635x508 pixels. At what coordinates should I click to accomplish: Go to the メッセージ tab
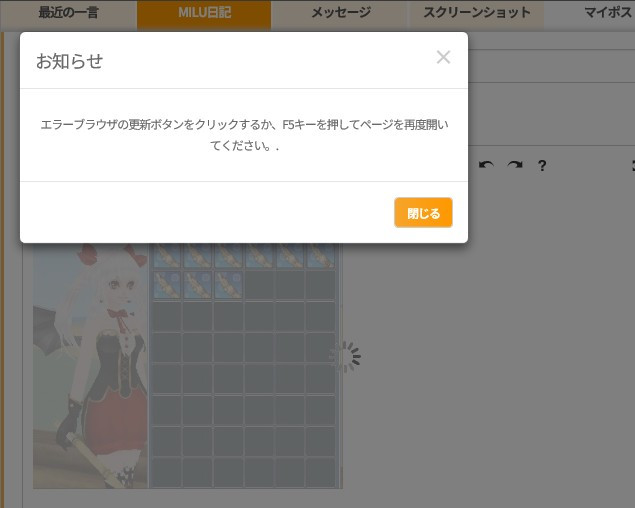click(x=340, y=13)
